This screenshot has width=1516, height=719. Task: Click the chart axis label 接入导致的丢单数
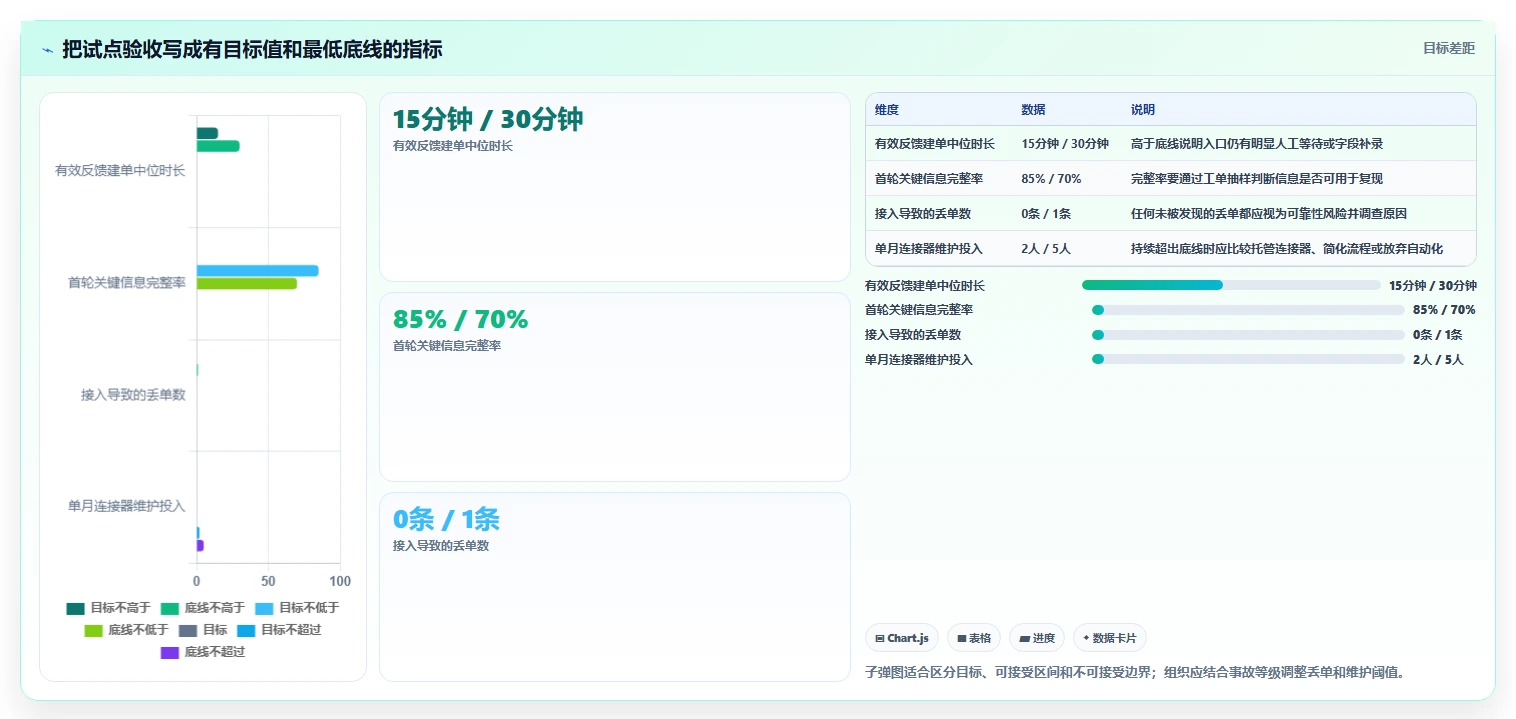(133, 395)
